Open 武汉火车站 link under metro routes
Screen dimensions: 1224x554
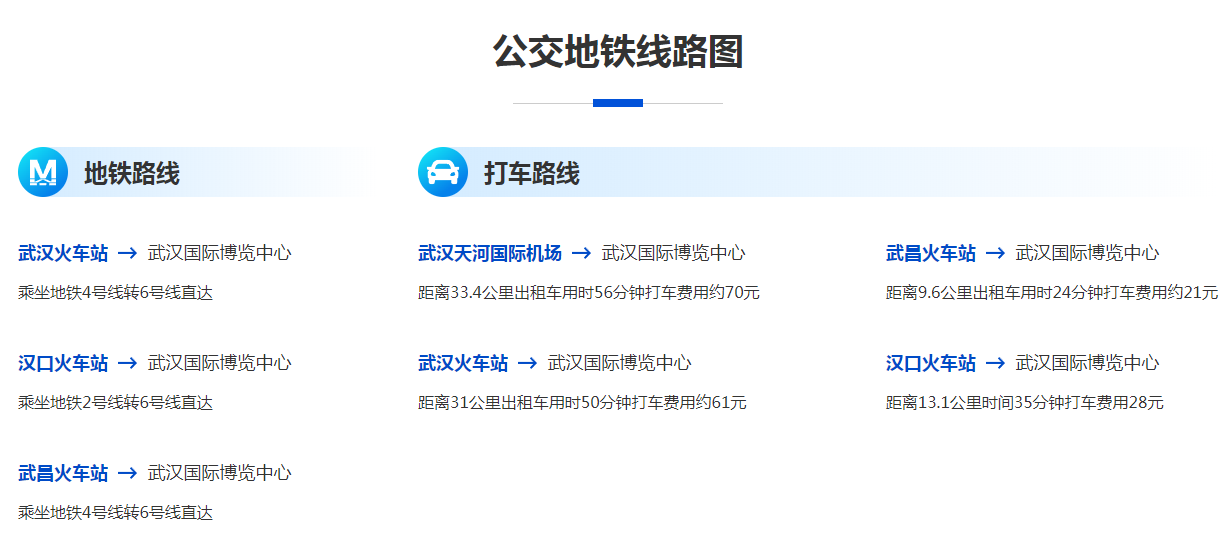click(x=63, y=253)
